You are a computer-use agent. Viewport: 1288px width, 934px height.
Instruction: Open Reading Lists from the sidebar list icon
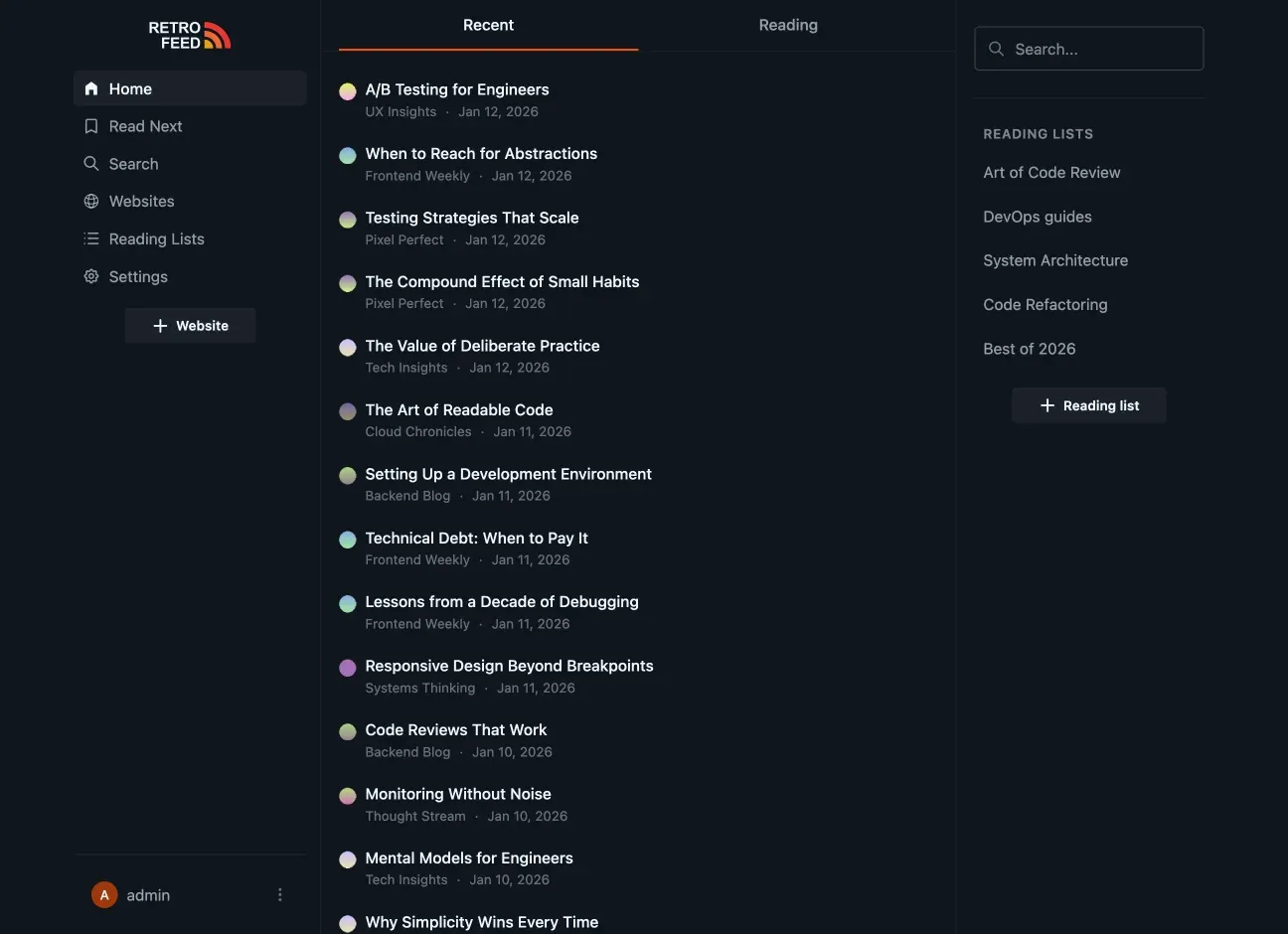click(x=89, y=237)
